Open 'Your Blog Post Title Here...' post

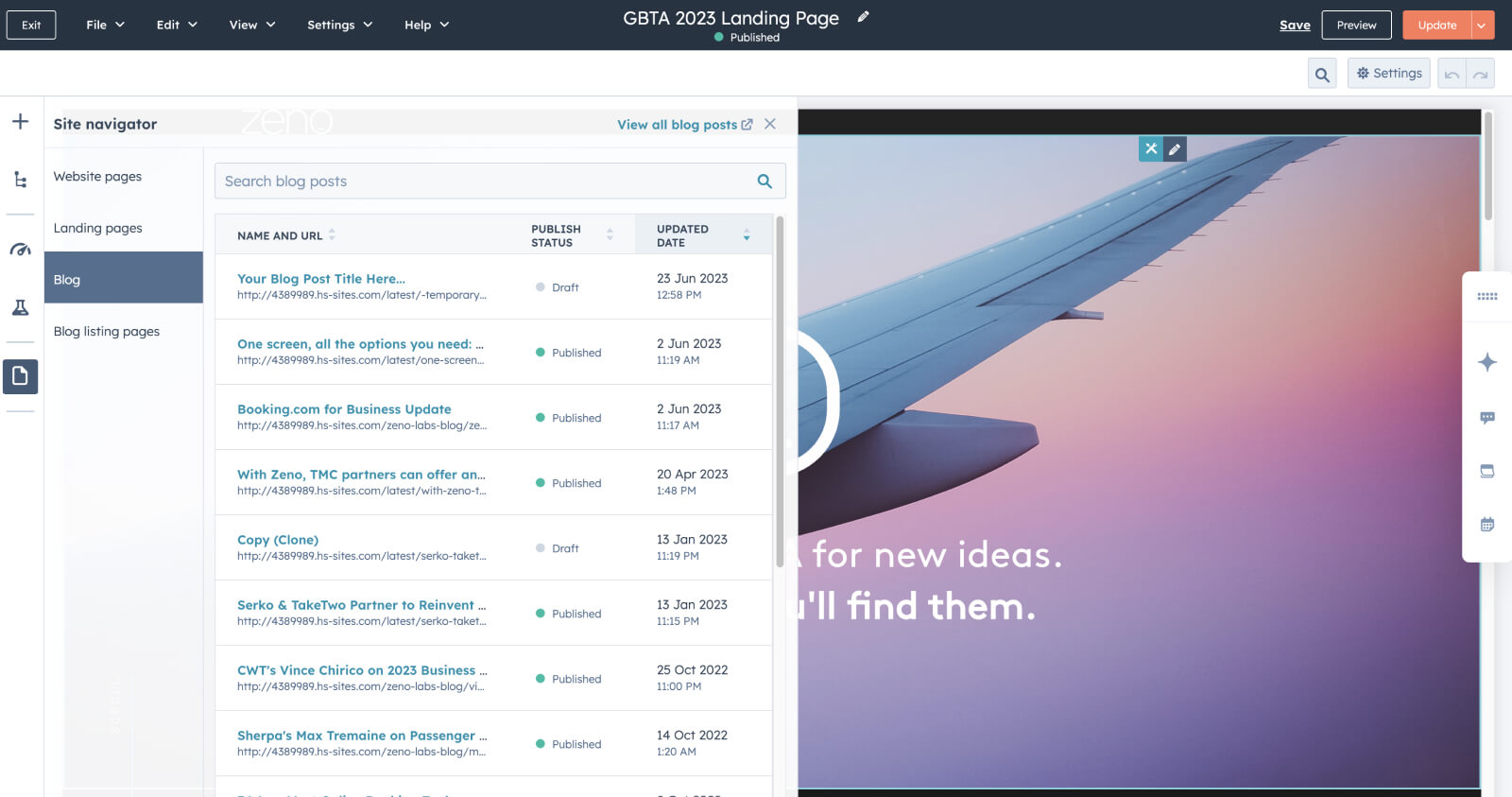pyautogui.click(x=321, y=279)
